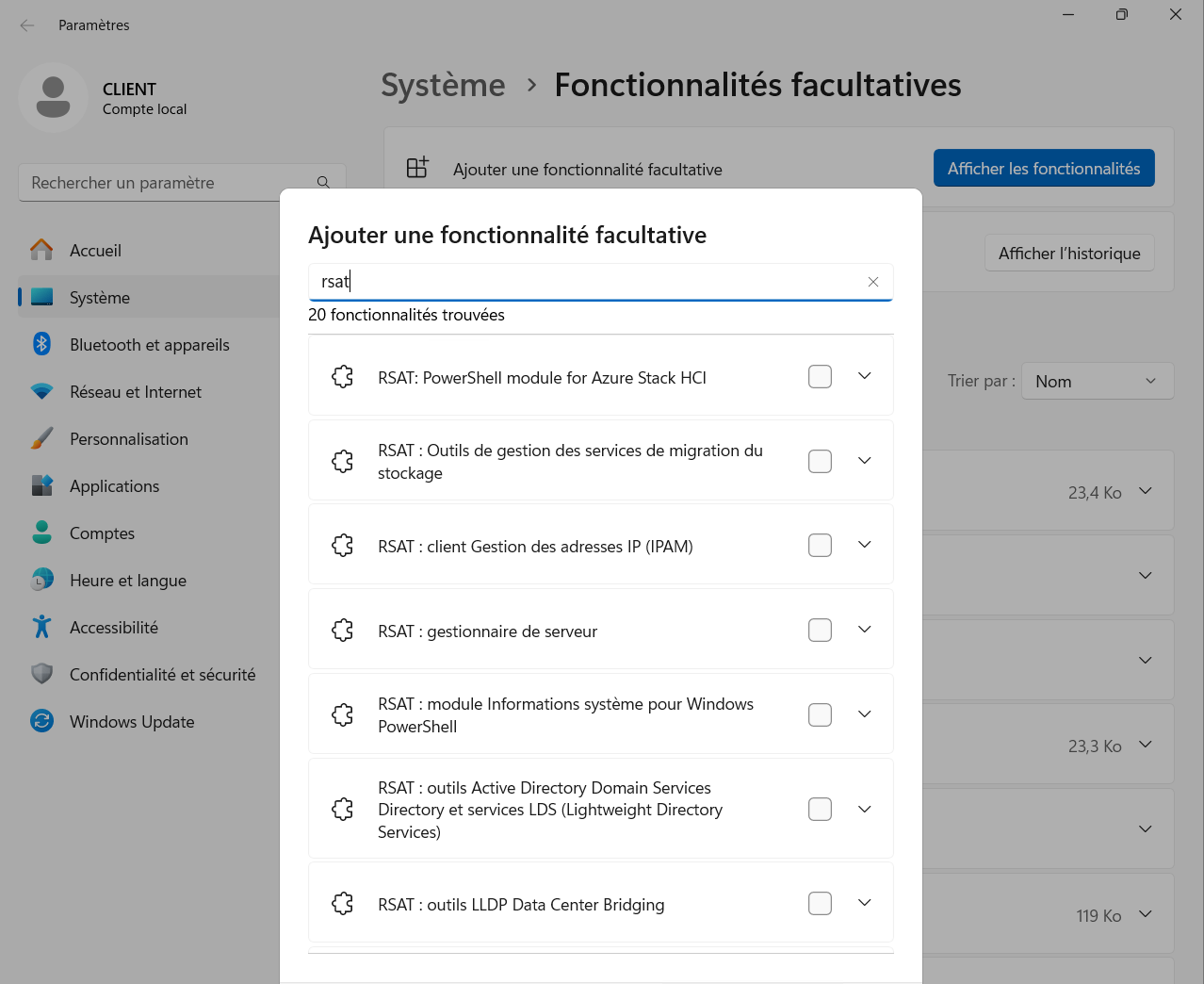Open the Trier par Nom dropdown

pyautogui.click(x=1097, y=381)
